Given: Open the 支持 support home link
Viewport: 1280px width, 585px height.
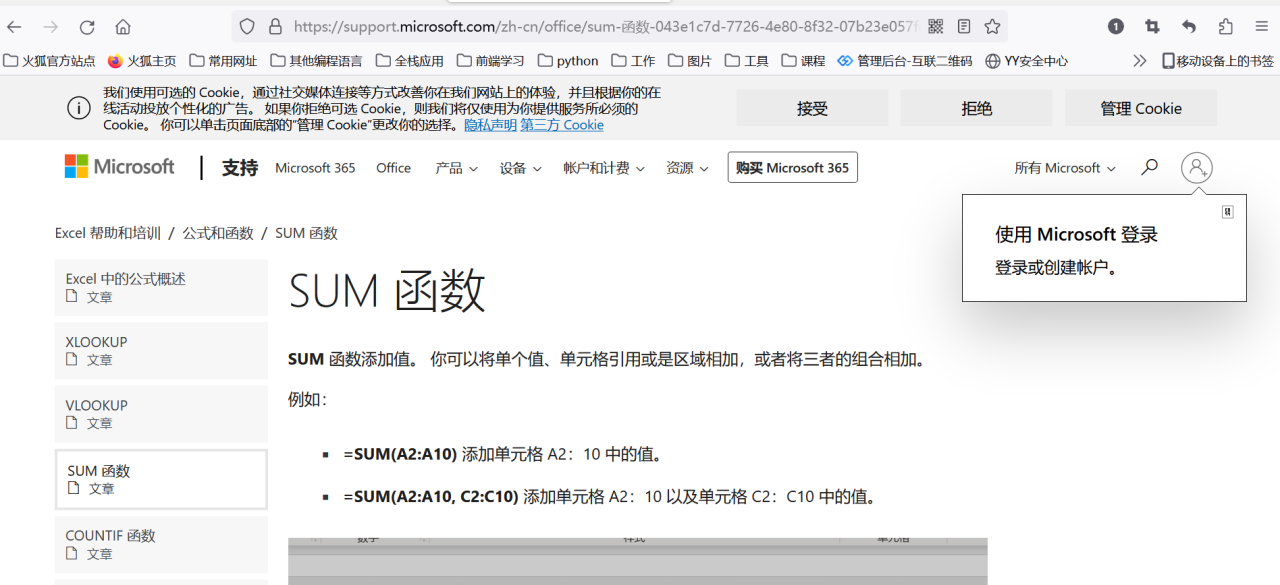Looking at the screenshot, I should 240,168.
